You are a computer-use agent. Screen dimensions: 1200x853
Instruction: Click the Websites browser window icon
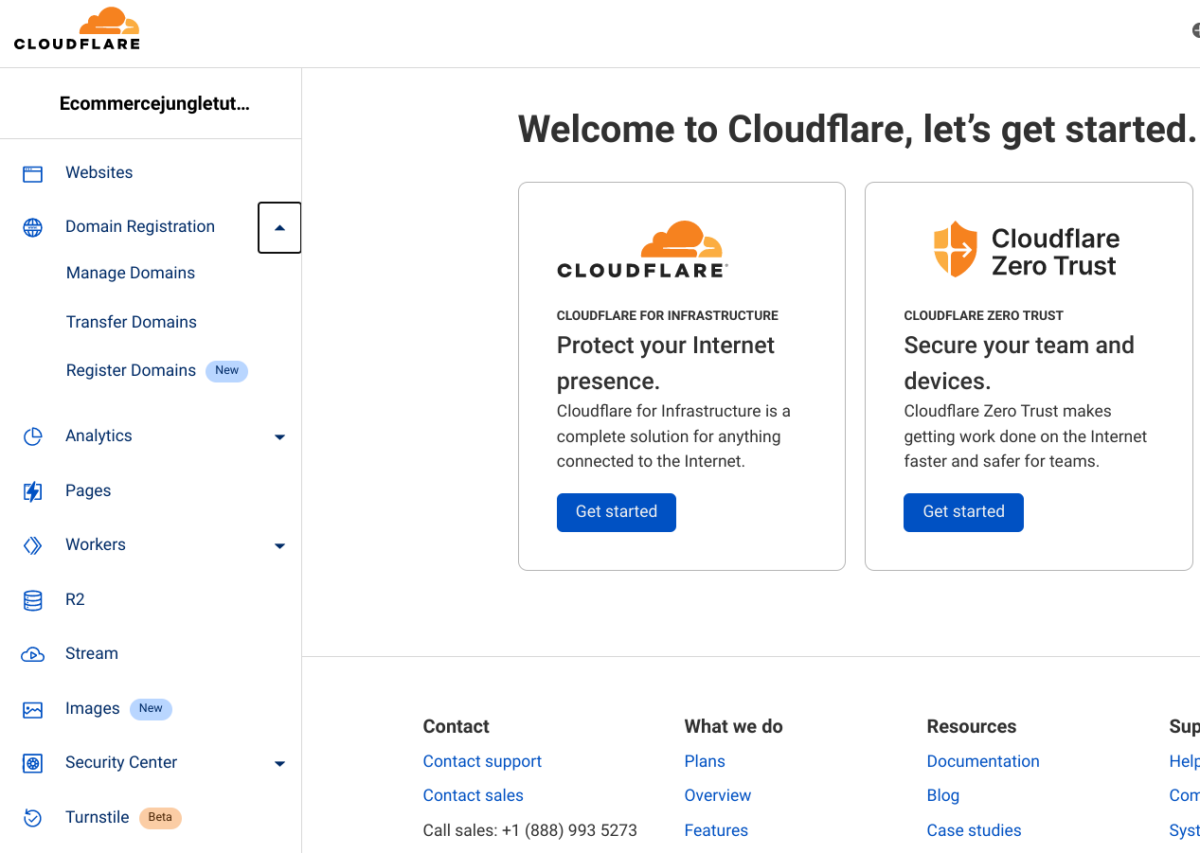(x=33, y=174)
